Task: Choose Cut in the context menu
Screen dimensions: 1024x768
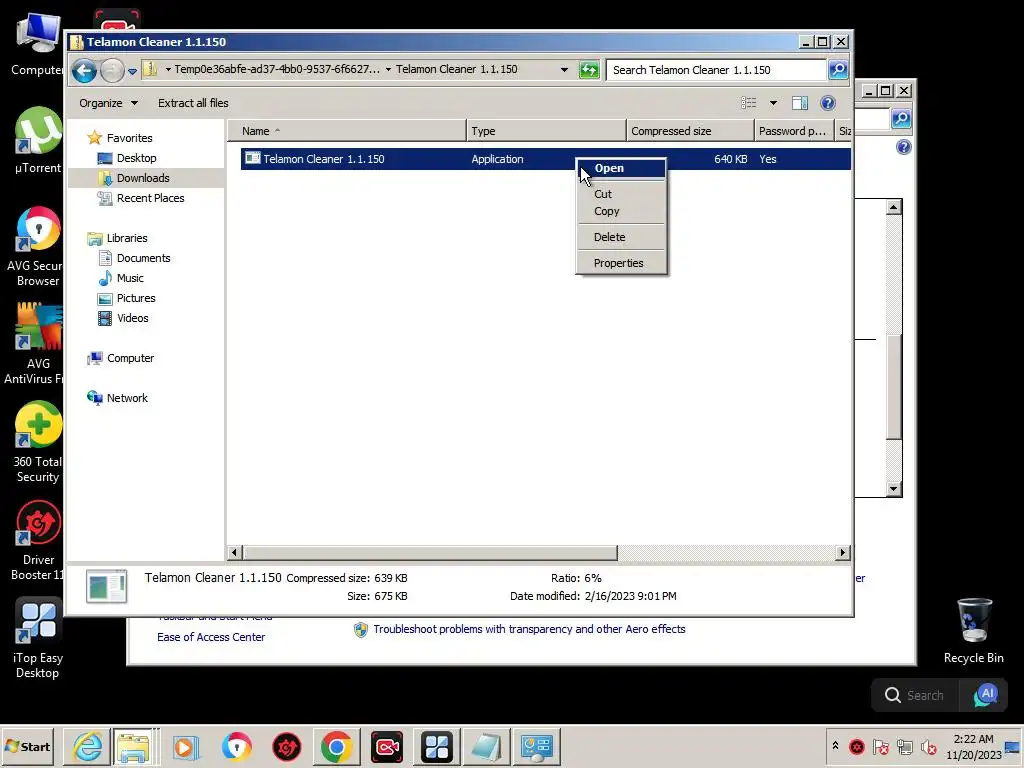Action: [621, 194]
